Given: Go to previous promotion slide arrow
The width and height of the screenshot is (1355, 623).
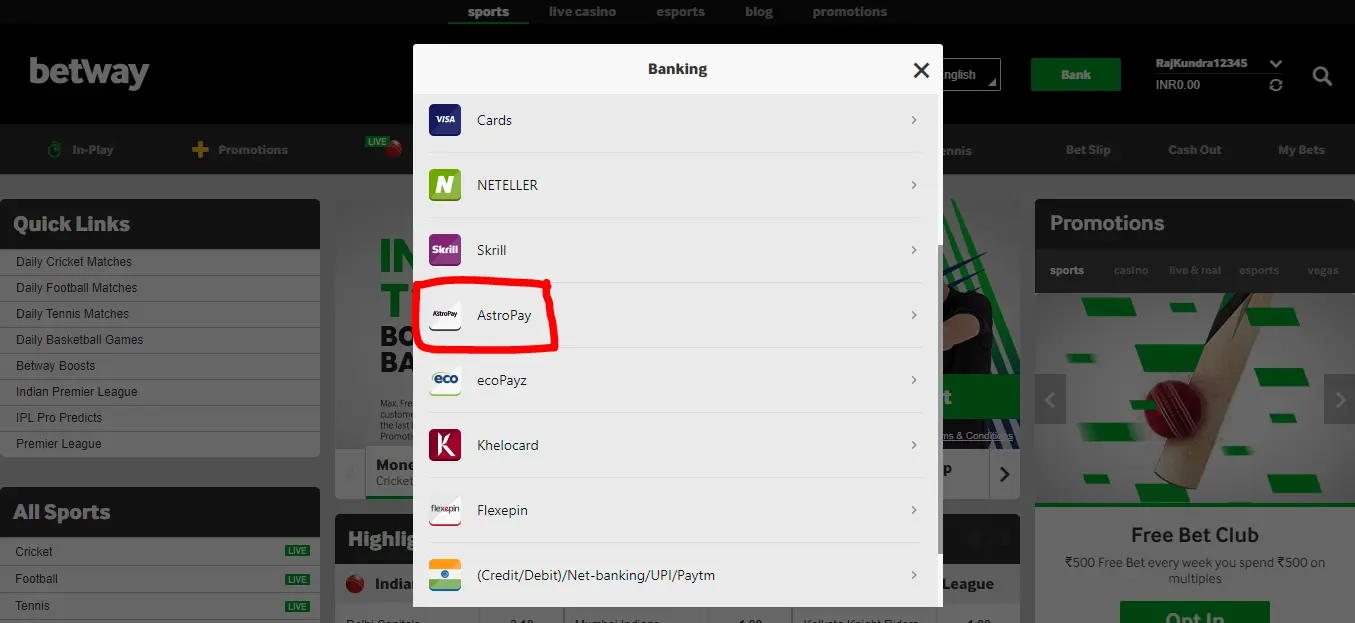Looking at the screenshot, I should [1050, 400].
